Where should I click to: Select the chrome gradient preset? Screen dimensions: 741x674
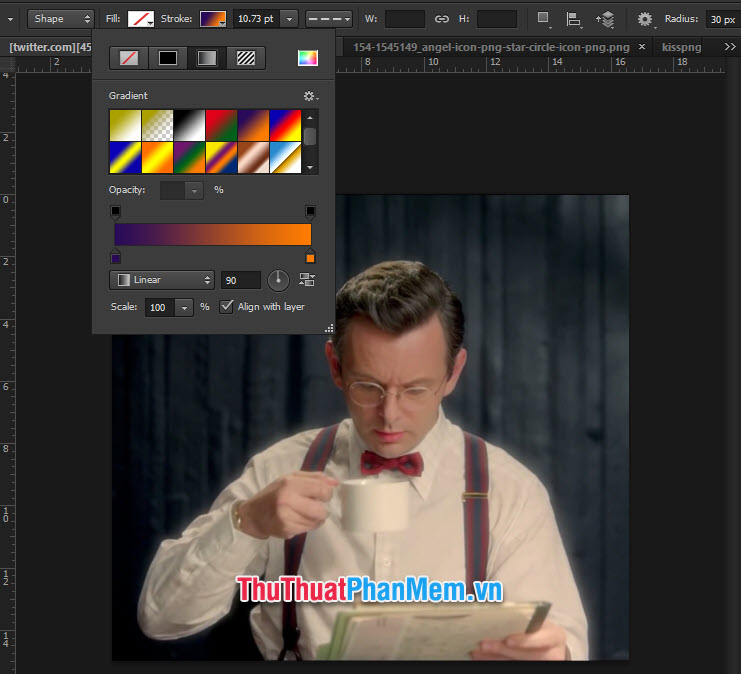pos(285,157)
